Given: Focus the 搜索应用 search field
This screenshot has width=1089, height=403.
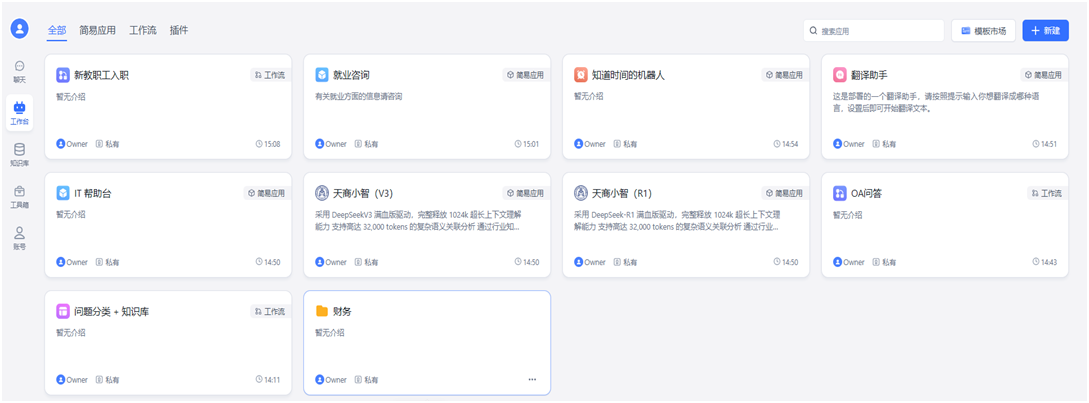Looking at the screenshot, I should [x=880, y=31].
